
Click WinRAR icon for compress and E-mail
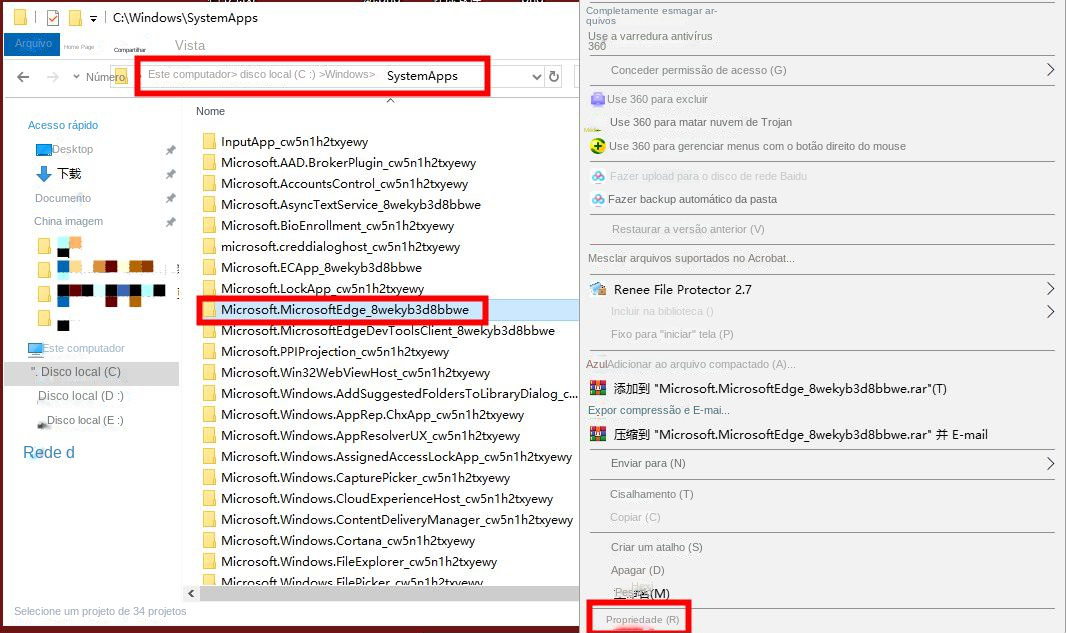click(598, 434)
